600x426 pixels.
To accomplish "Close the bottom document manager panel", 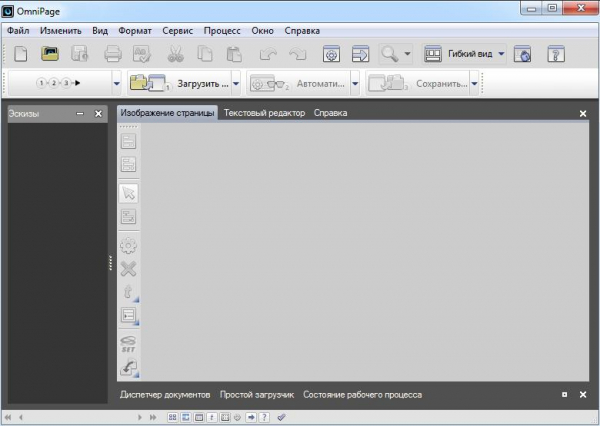I will coord(583,395).
